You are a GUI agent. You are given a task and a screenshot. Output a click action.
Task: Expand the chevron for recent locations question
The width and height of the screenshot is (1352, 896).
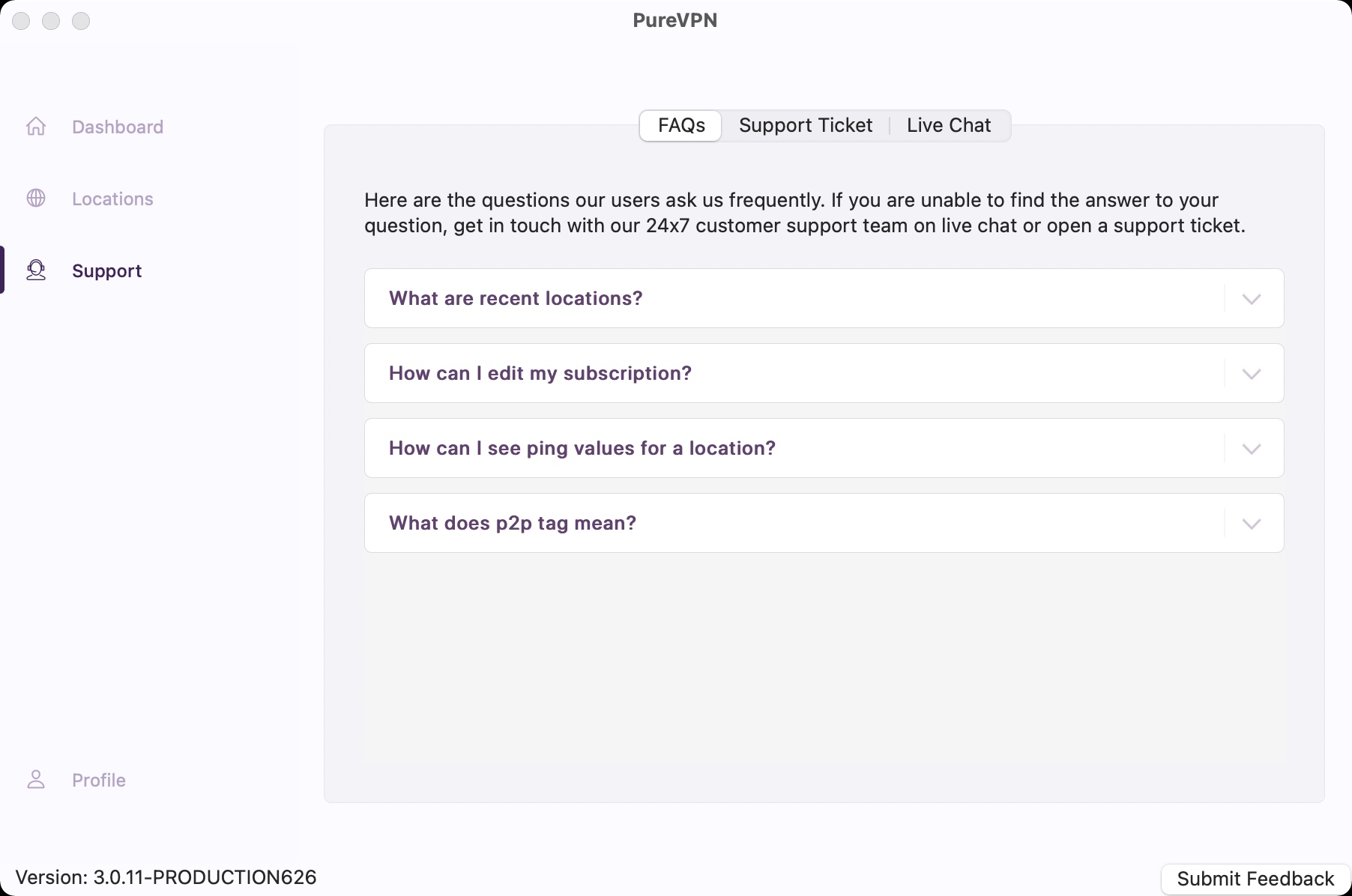pyautogui.click(x=1251, y=299)
